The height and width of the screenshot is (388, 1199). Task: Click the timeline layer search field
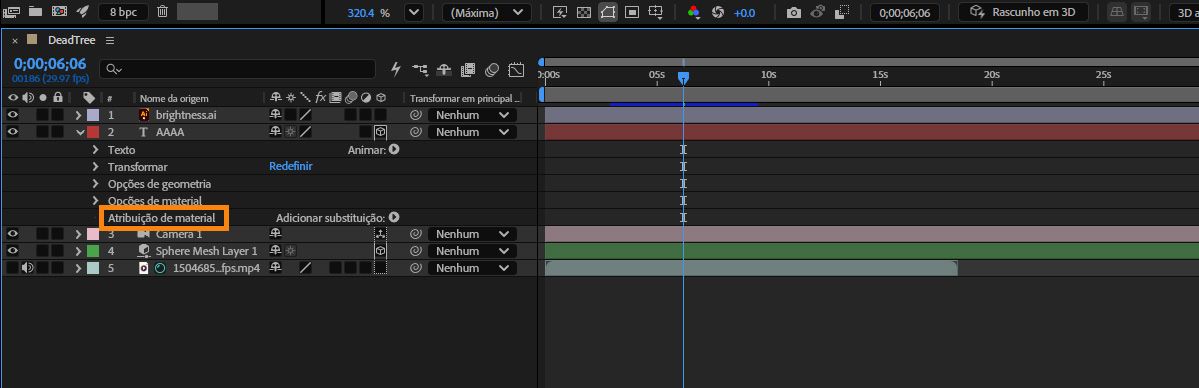pyautogui.click(x=238, y=69)
